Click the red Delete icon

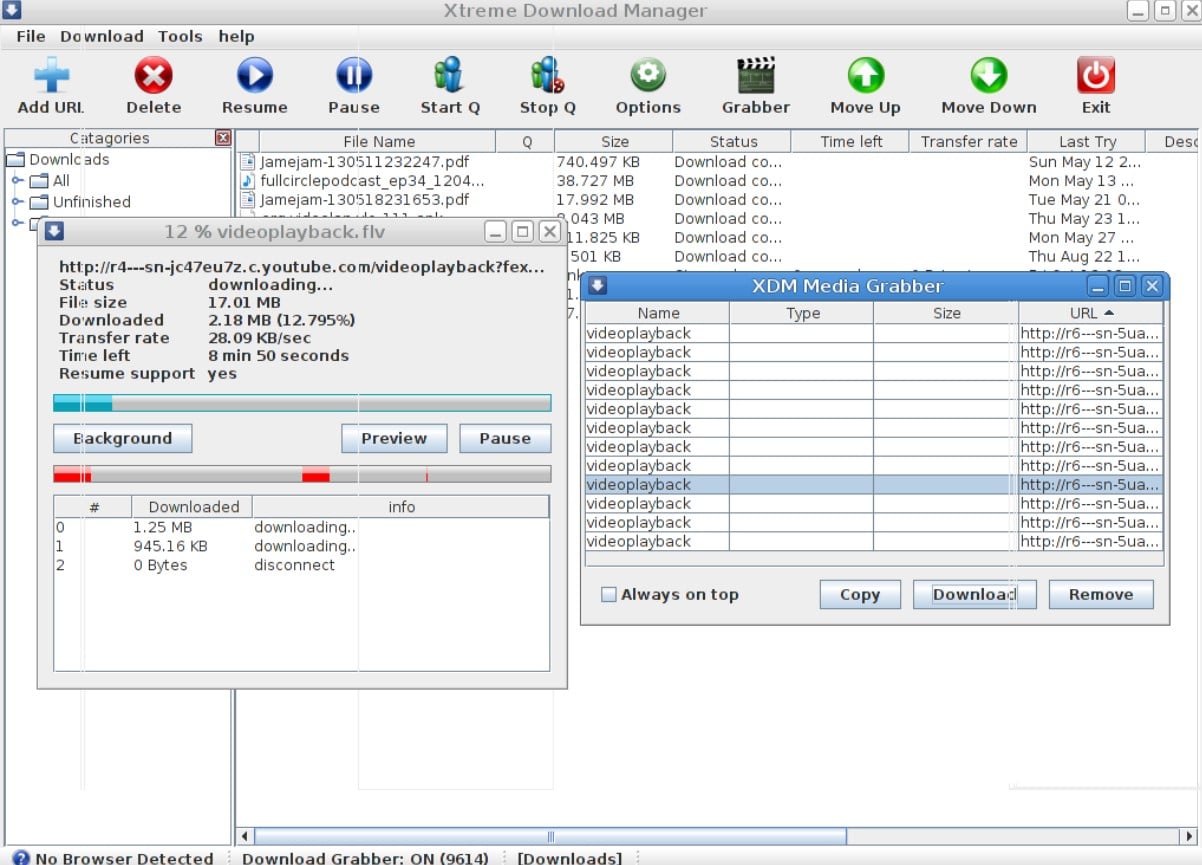point(153,75)
